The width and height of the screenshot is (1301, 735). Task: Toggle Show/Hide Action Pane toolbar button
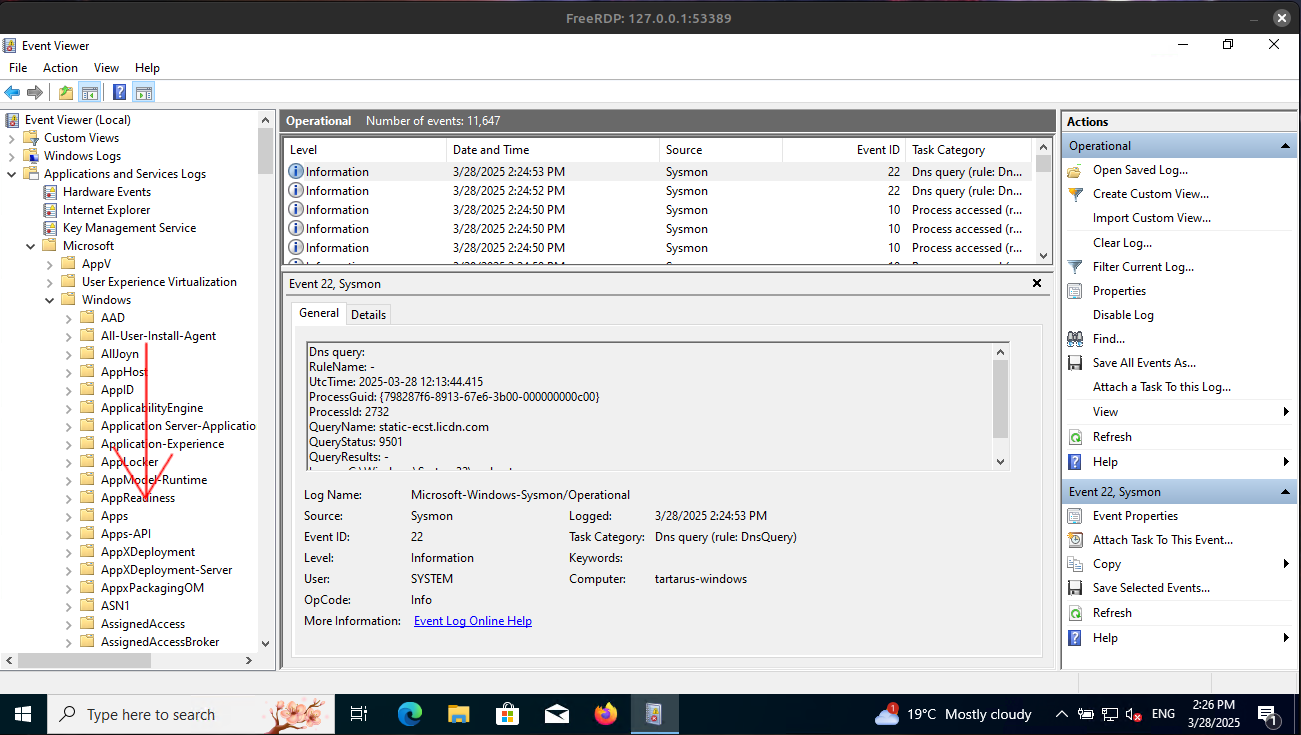(144, 93)
